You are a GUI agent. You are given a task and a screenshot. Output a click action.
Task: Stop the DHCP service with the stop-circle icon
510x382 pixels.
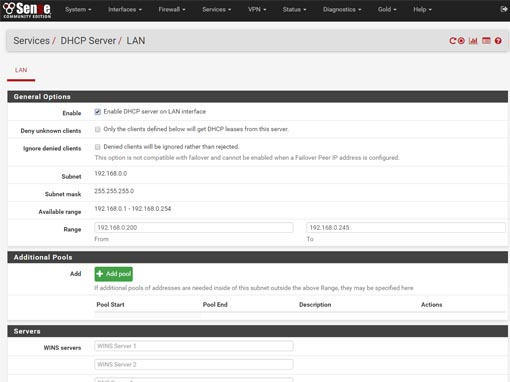click(461, 41)
